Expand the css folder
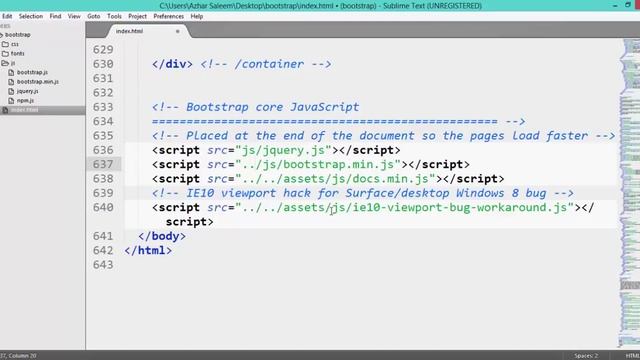Viewport: 640px width, 360px height. [5, 44]
